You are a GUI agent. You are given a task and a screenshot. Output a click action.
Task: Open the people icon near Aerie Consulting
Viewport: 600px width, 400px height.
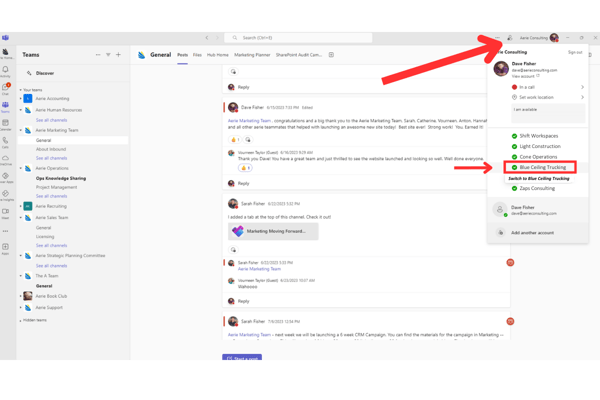coord(510,38)
